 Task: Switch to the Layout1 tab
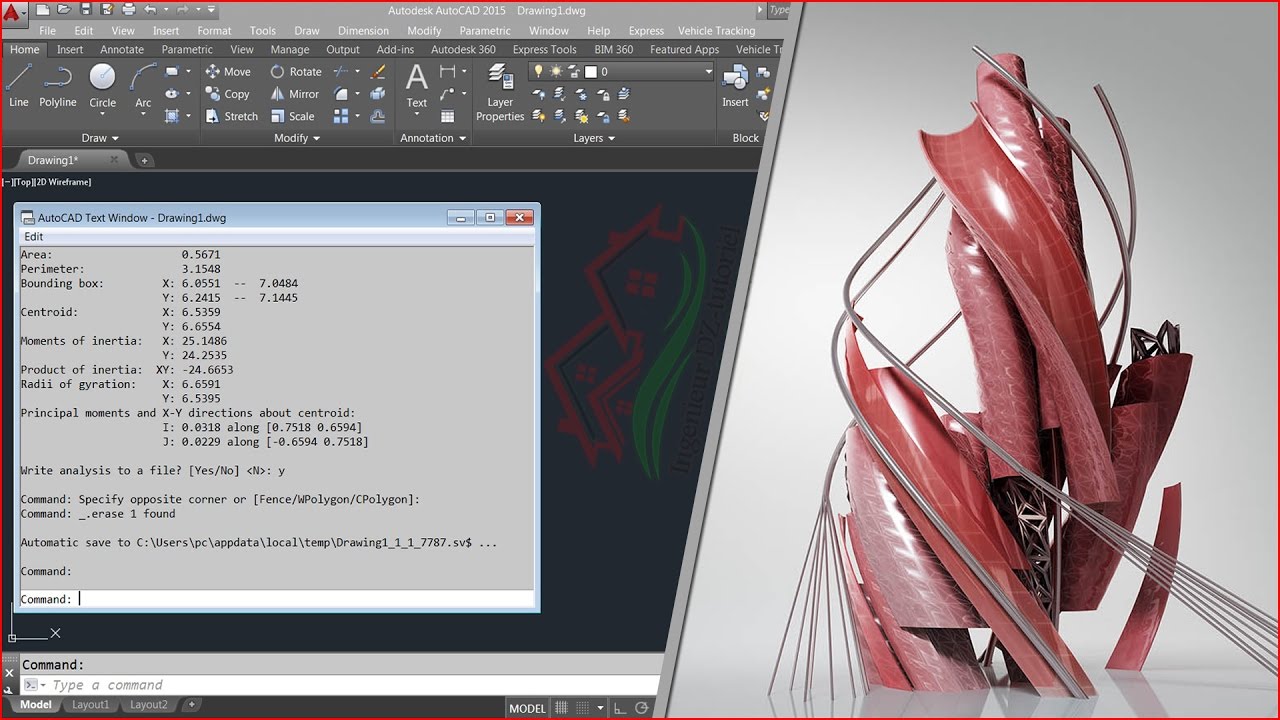90,705
